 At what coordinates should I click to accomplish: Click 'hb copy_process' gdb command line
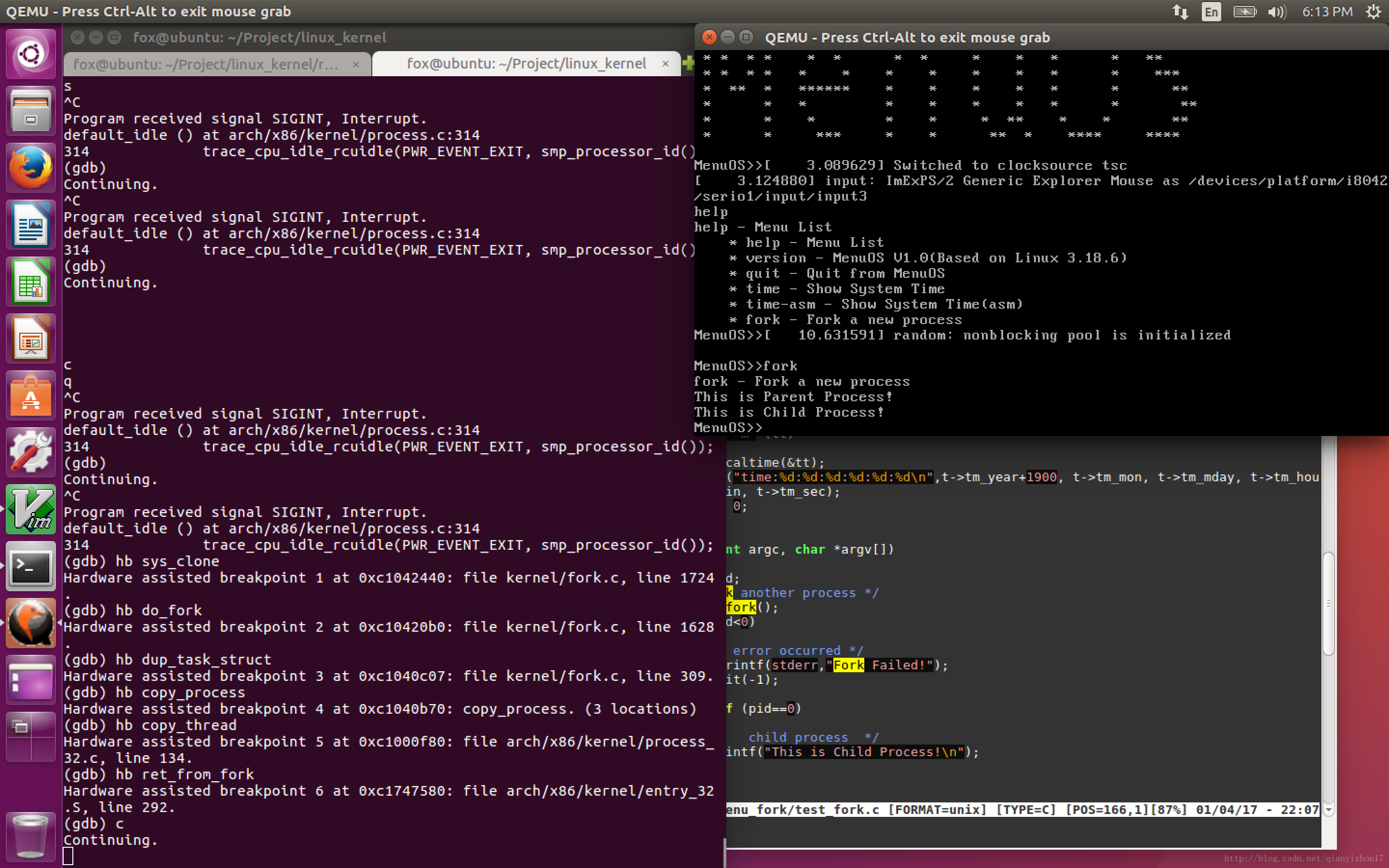(154, 692)
